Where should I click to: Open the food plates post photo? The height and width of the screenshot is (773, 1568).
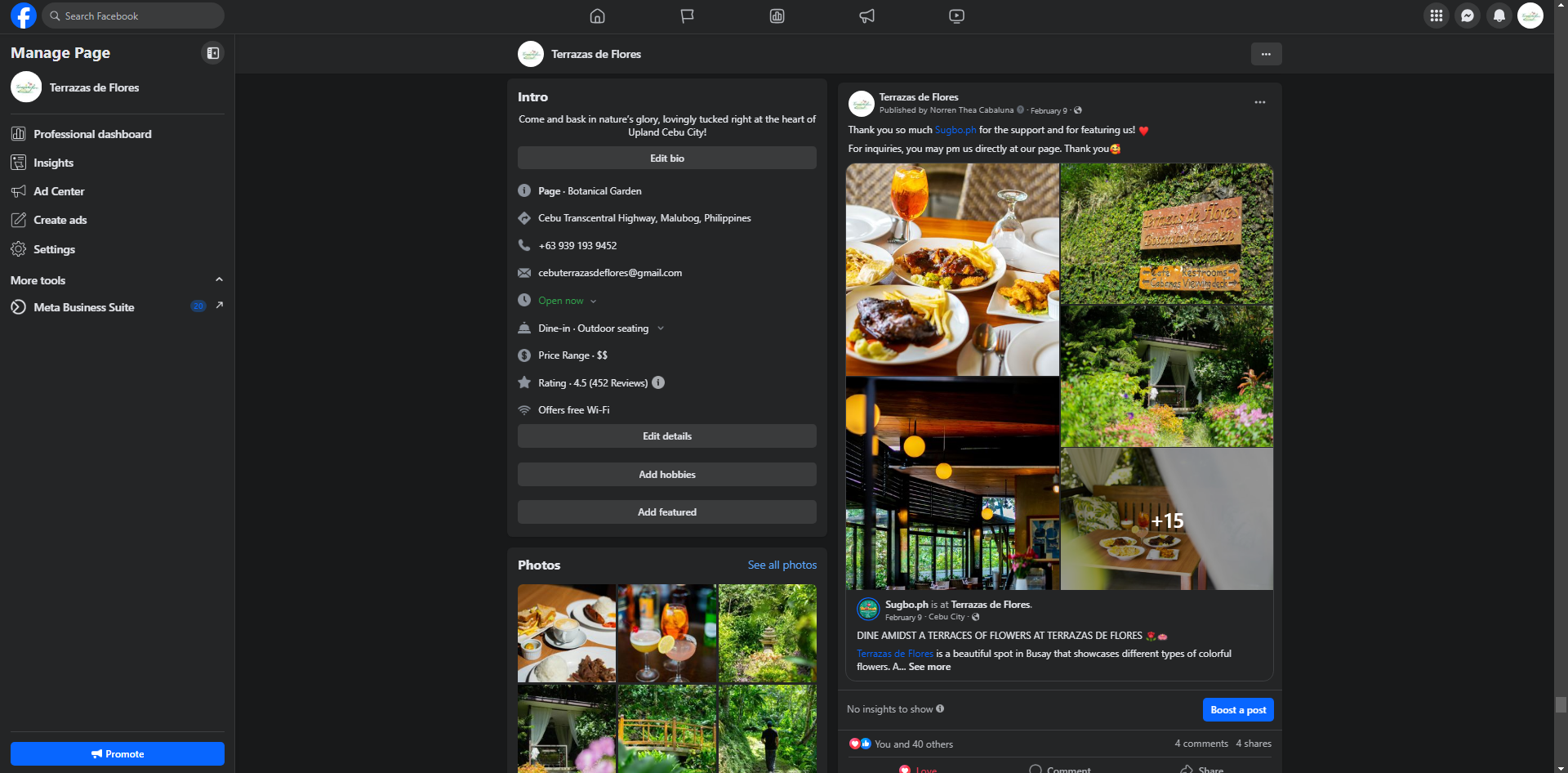point(952,270)
